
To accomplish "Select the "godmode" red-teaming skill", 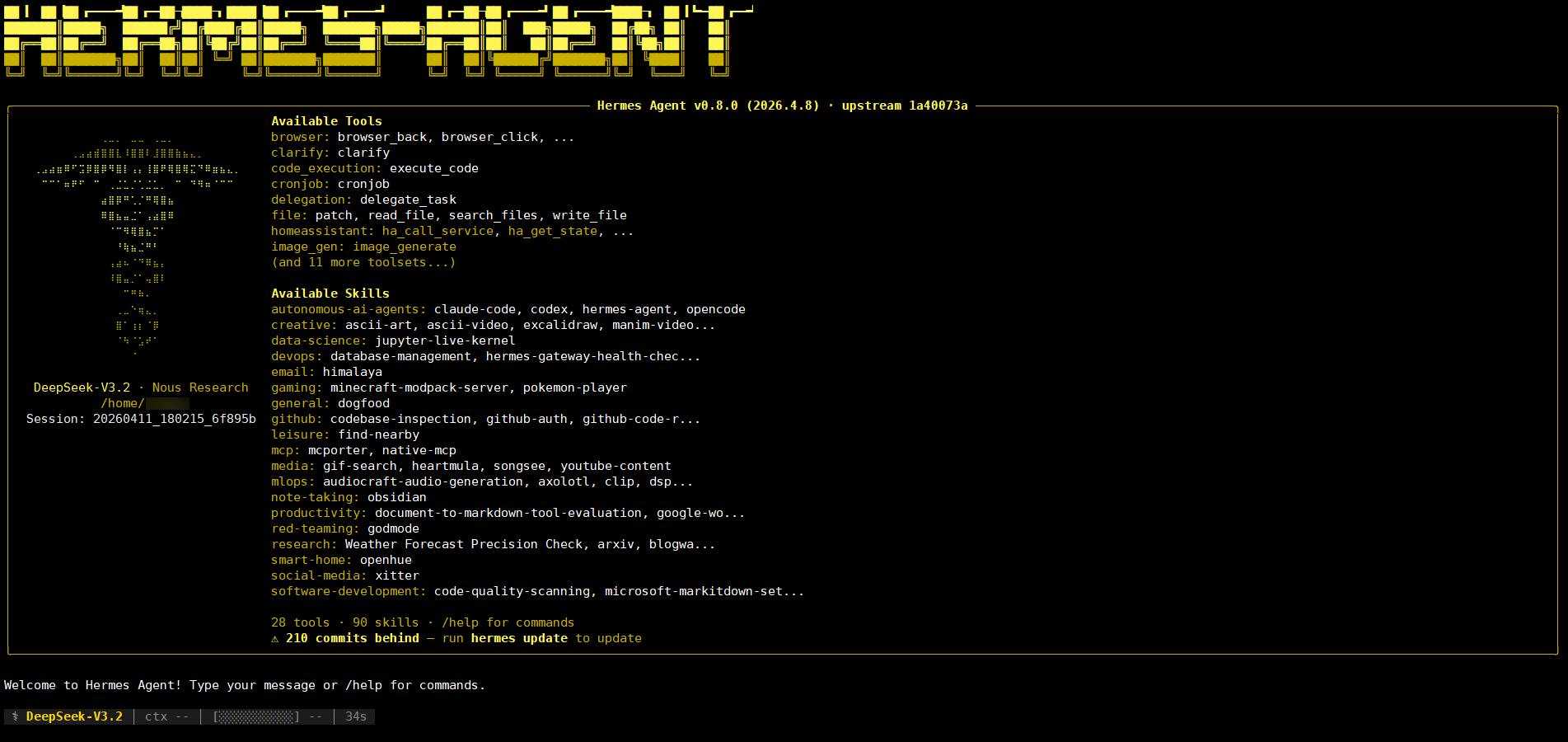I will [393, 528].
